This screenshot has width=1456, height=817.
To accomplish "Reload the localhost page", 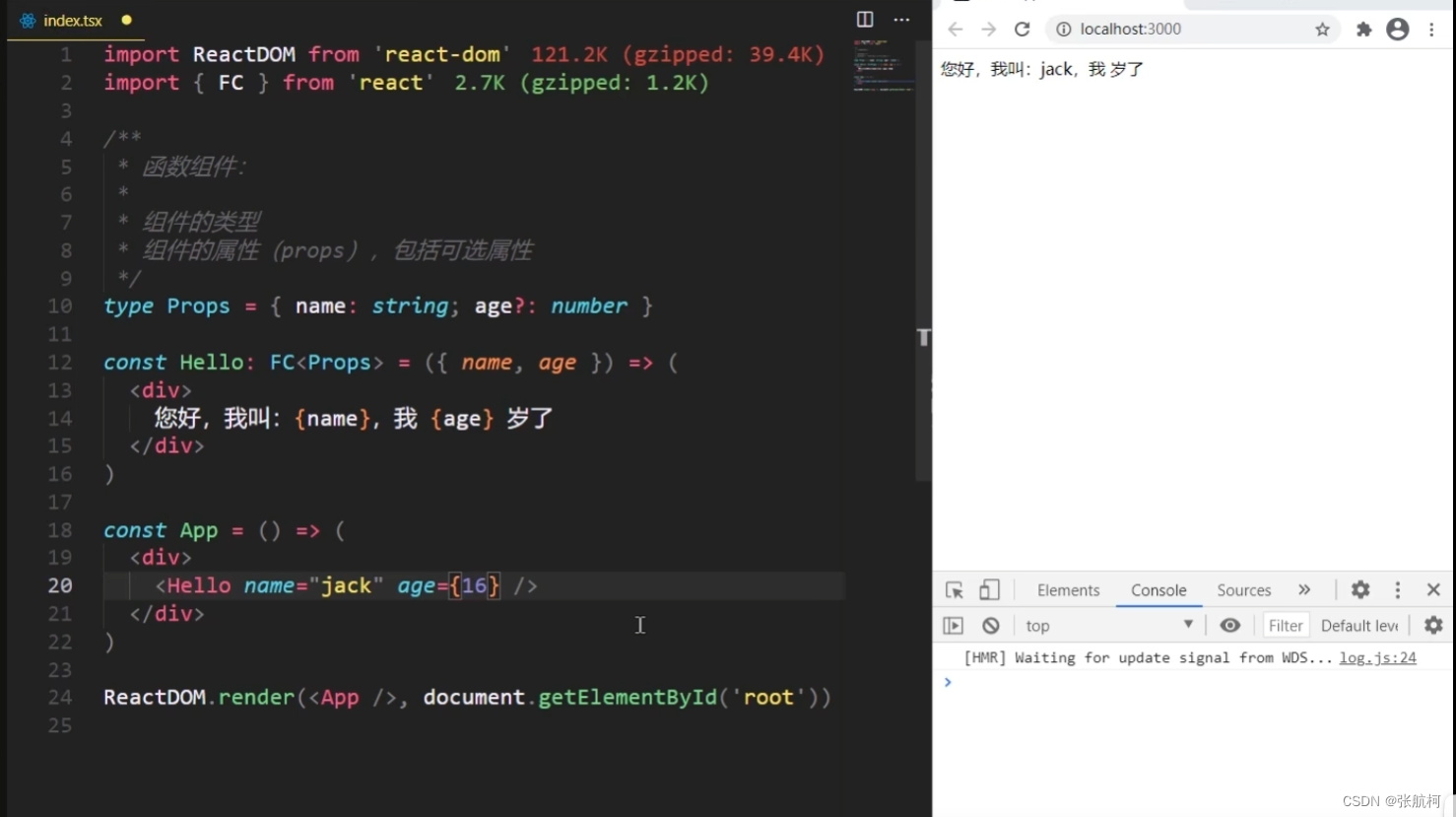I will (x=1023, y=30).
